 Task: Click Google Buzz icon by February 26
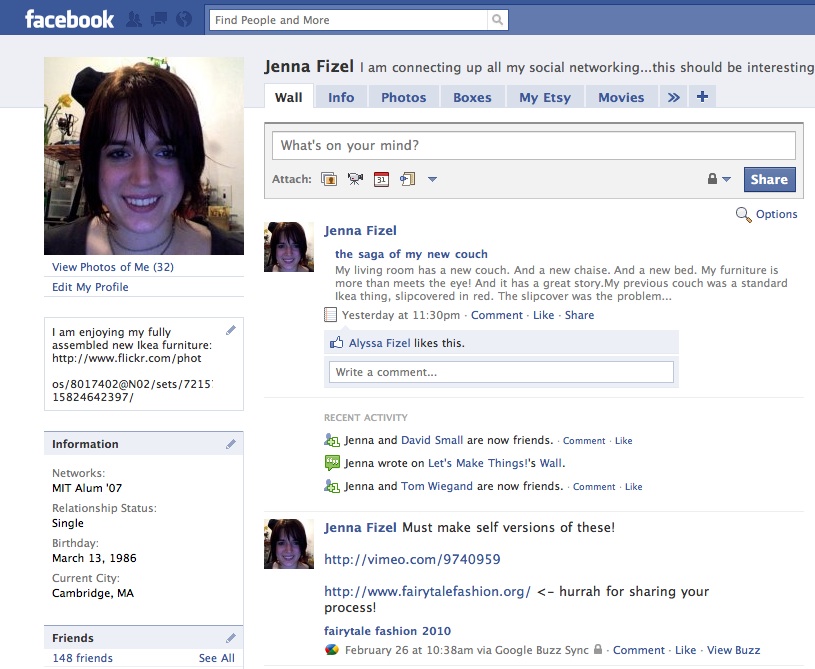(x=332, y=650)
